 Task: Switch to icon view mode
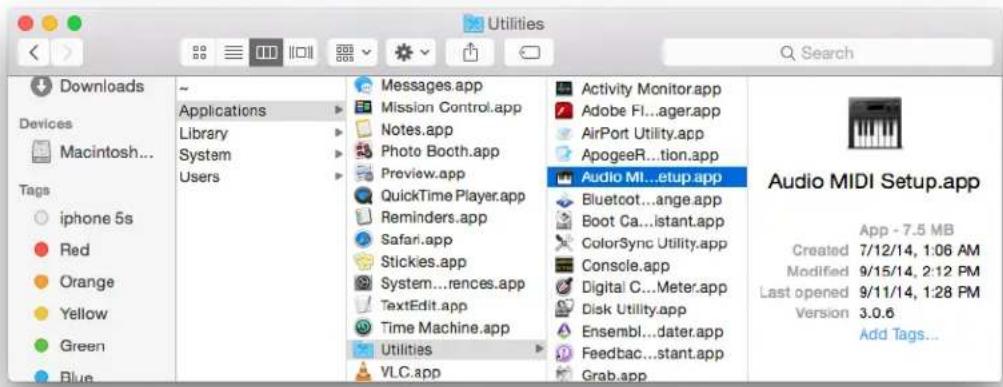[x=199, y=52]
